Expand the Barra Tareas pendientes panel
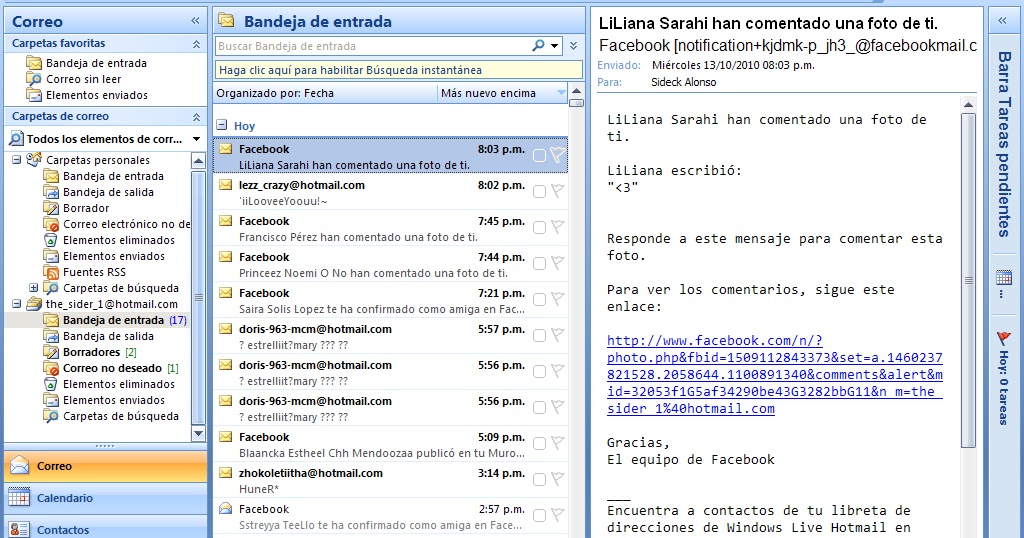The width and height of the screenshot is (1024, 538). [1002, 21]
